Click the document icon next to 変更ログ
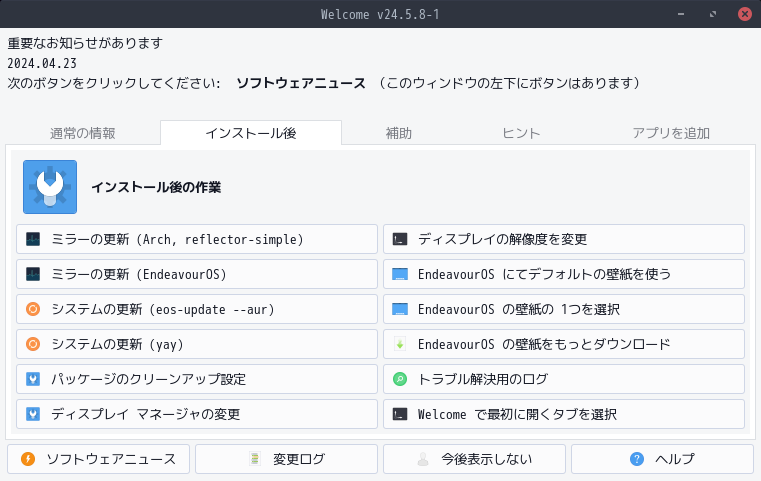Viewport: 761px width, 481px height. point(255,459)
